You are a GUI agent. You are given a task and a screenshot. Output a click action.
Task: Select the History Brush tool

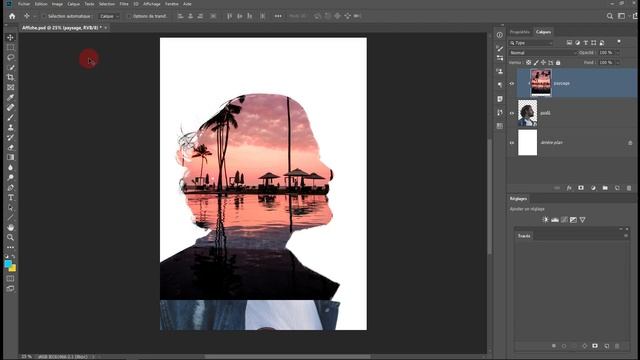click(11, 138)
